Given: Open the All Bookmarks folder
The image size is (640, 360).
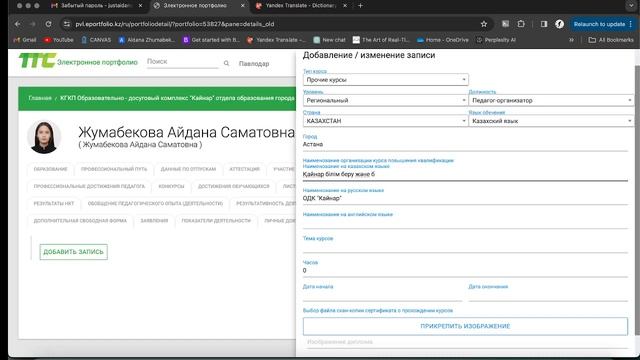Looking at the screenshot, I should click(611, 40).
